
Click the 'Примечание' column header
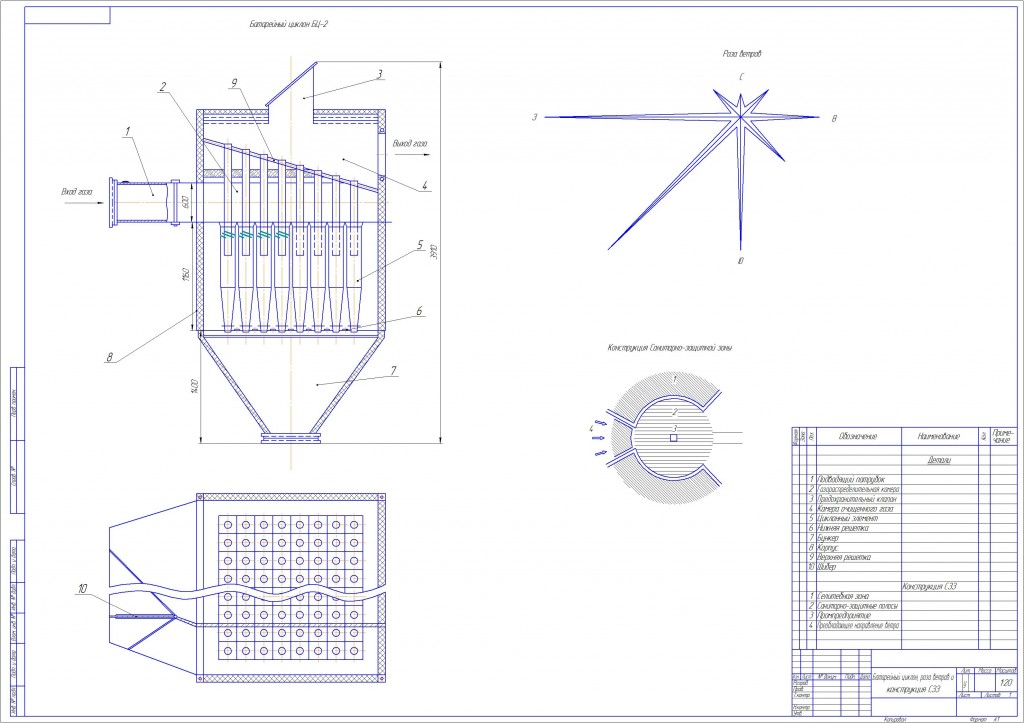point(1003,436)
